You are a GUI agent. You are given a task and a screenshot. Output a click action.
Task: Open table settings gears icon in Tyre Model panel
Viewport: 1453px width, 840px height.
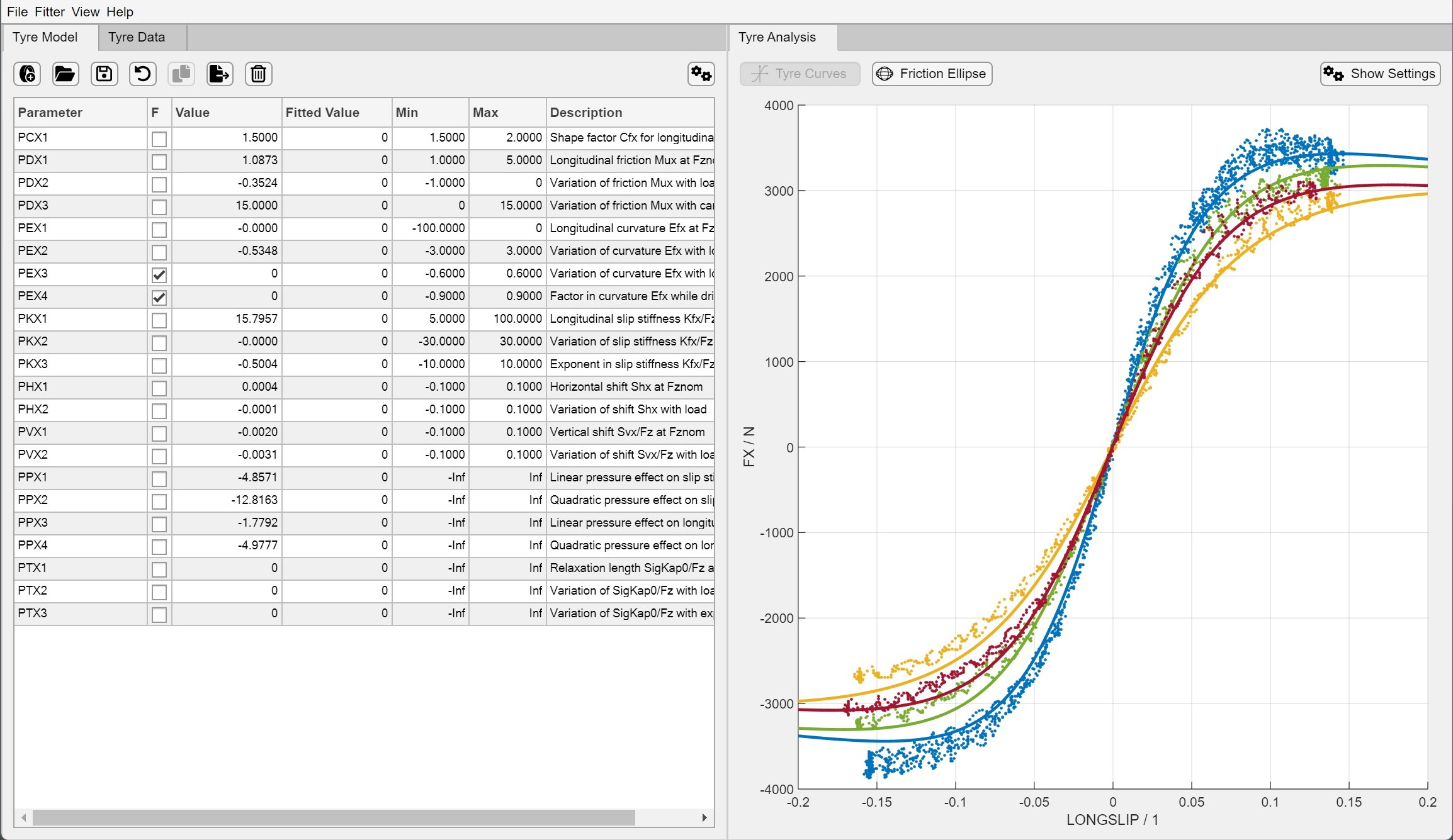[701, 74]
